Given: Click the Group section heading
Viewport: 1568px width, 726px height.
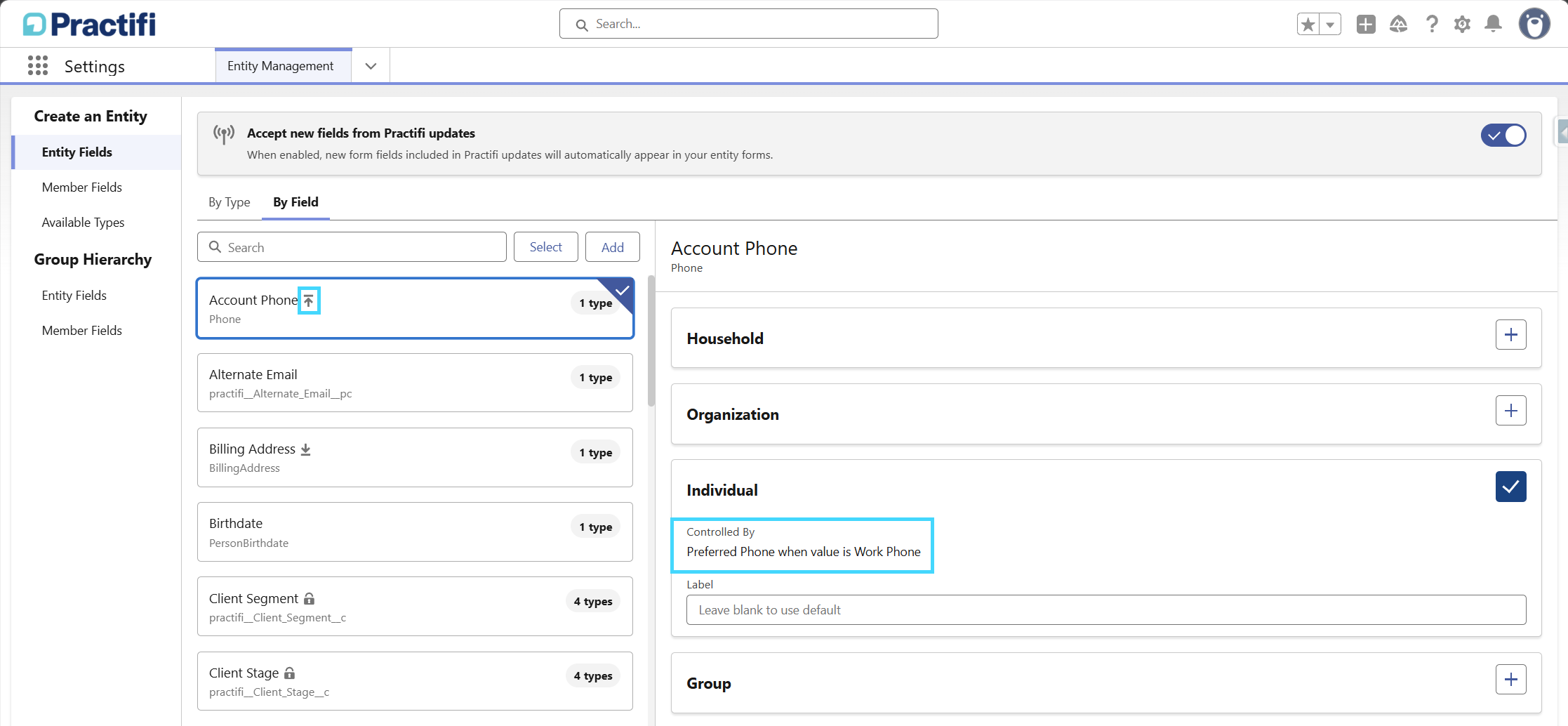Looking at the screenshot, I should 709,683.
